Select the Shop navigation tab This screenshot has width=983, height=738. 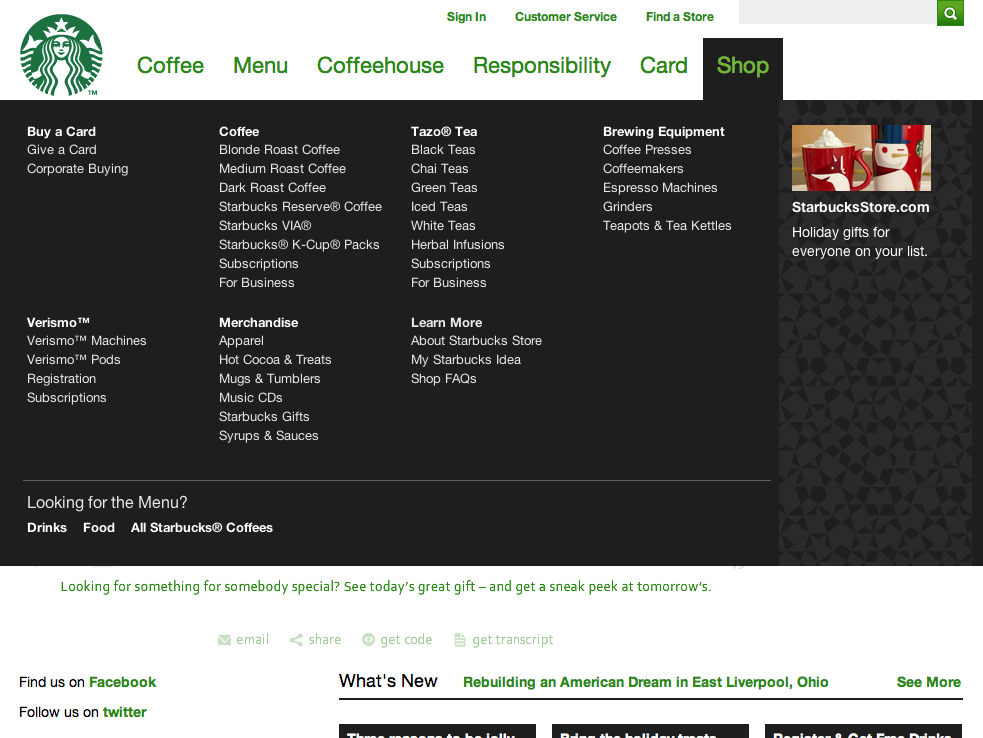[x=742, y=68]
